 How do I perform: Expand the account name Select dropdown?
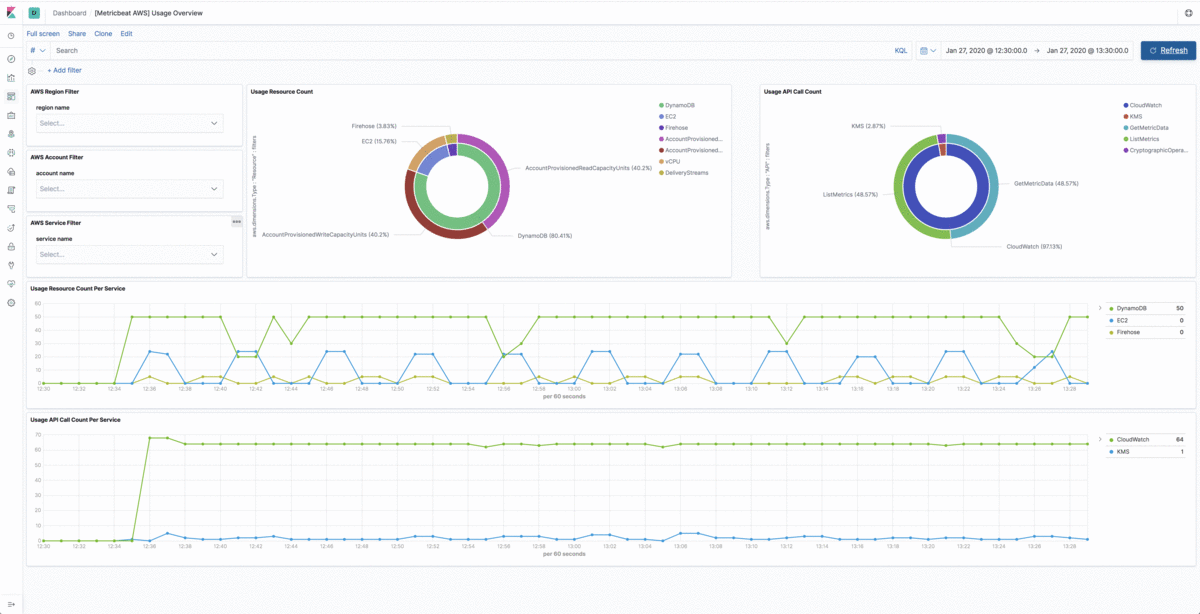point(129,189)
